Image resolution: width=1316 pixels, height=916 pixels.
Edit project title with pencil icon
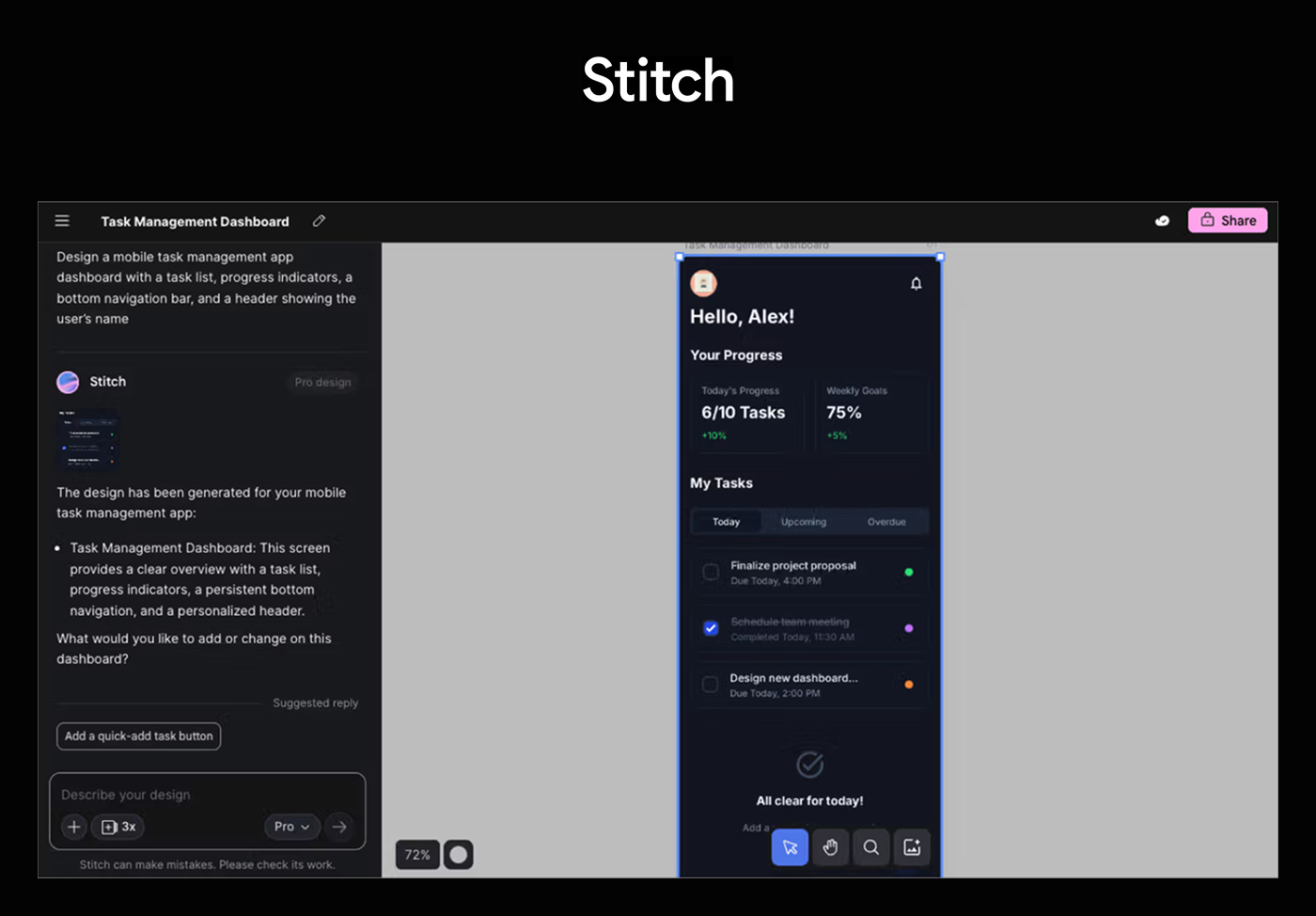(x=319, y=221)
